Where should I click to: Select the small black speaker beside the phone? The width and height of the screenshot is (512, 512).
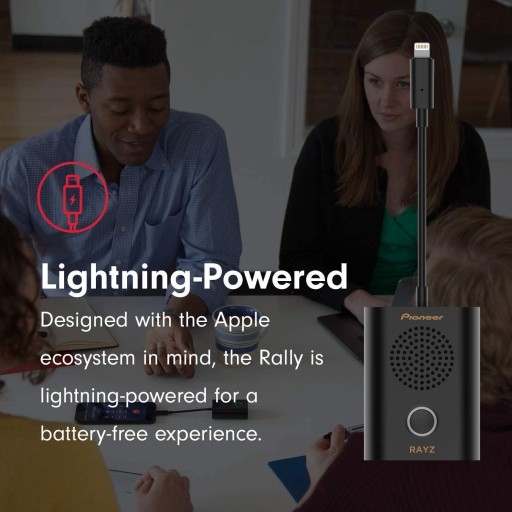coord(230,409)
